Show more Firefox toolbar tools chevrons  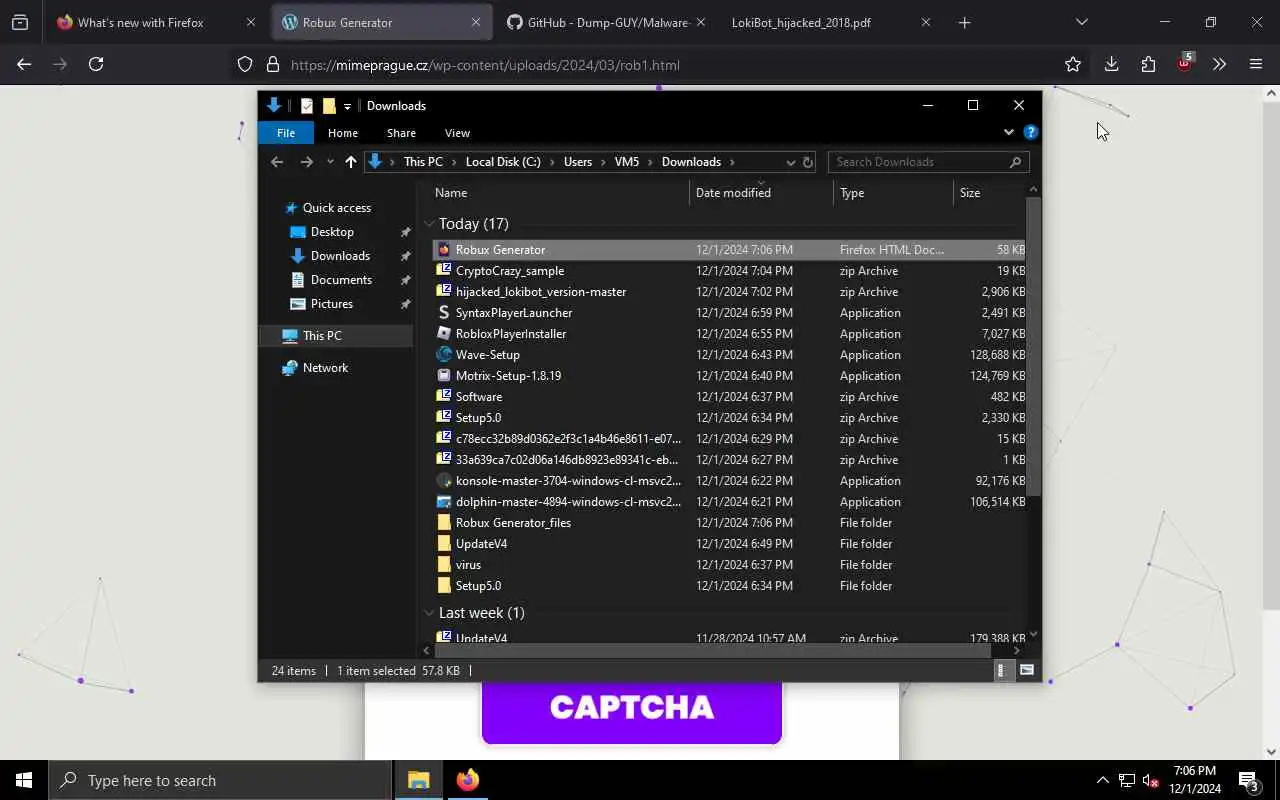point(1219,64)
